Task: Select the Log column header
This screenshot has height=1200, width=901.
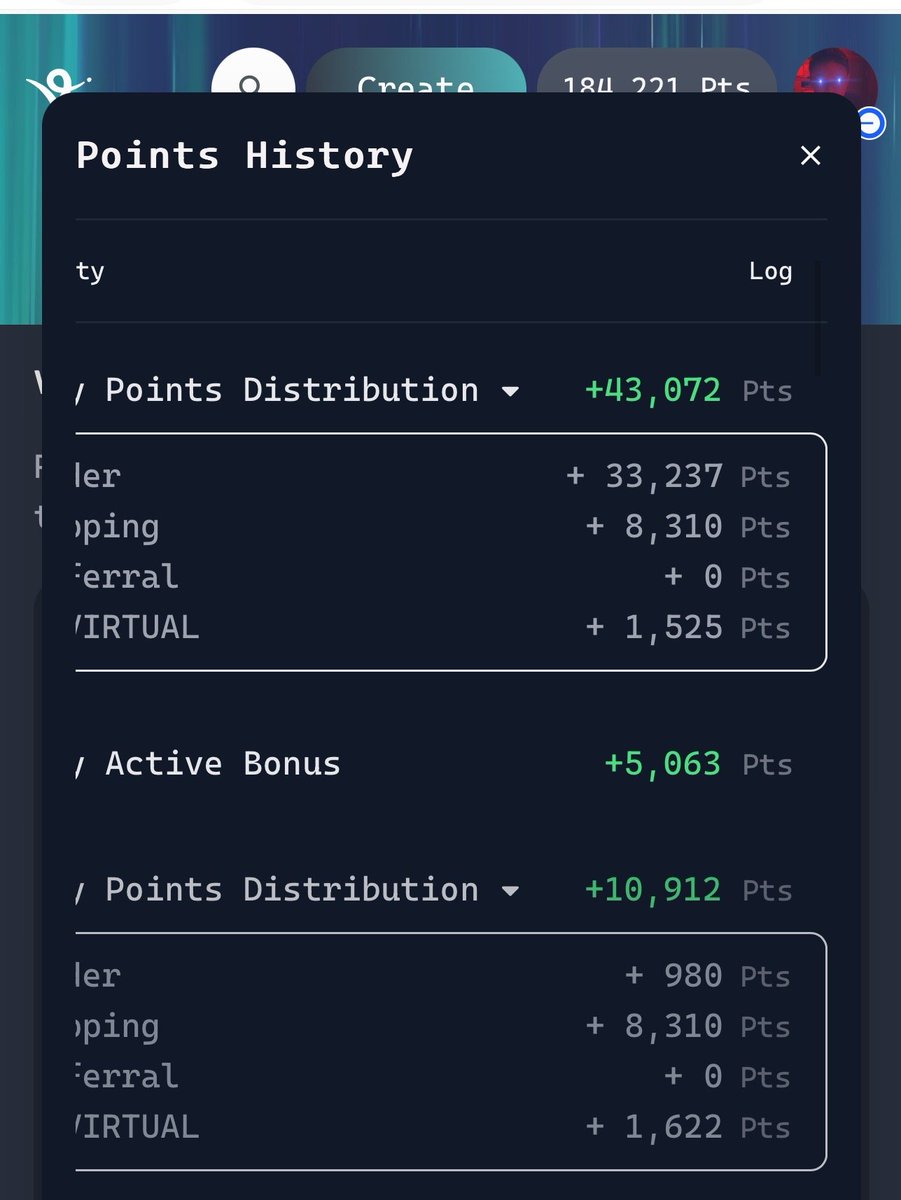Action: point(770,271)
